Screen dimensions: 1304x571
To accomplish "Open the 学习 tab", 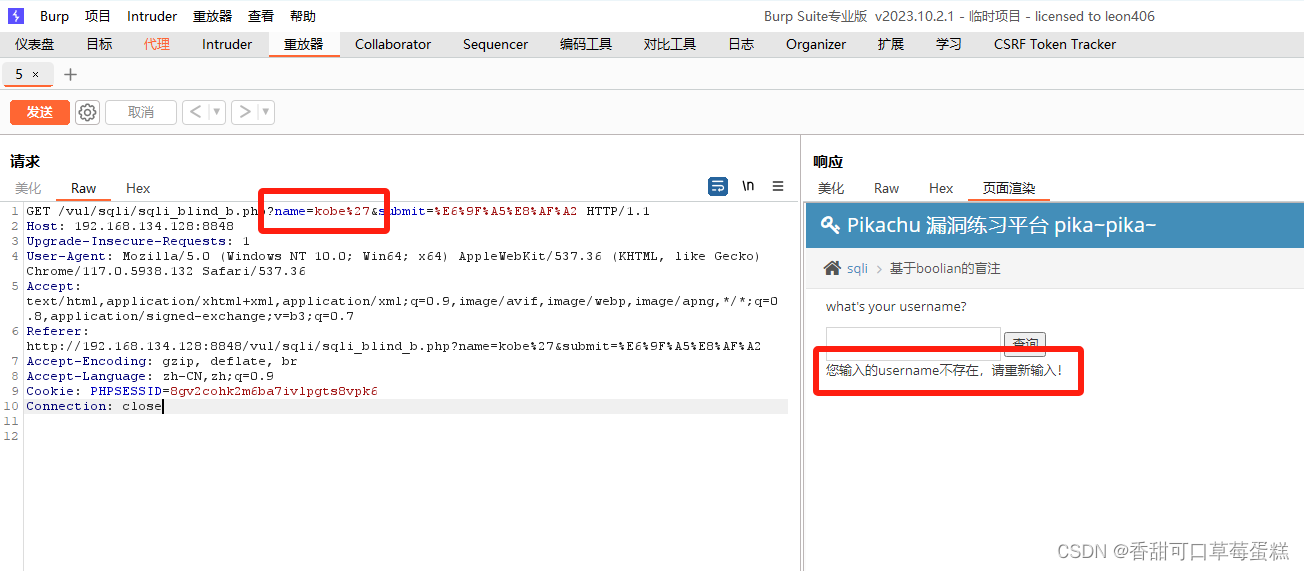I will (x=949, y=44).
